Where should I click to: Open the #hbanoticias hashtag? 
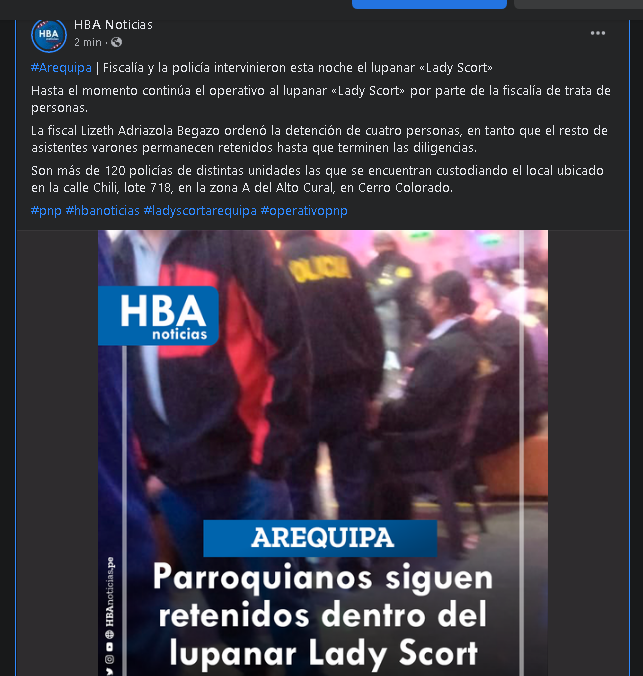[103, 211]
